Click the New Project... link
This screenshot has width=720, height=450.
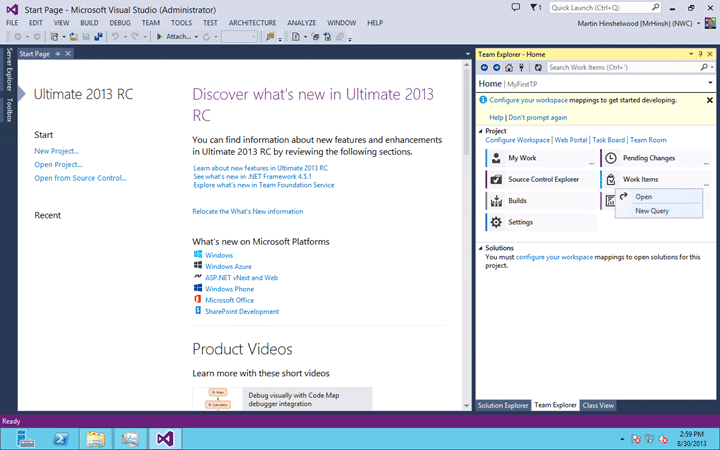click(56, 151)
